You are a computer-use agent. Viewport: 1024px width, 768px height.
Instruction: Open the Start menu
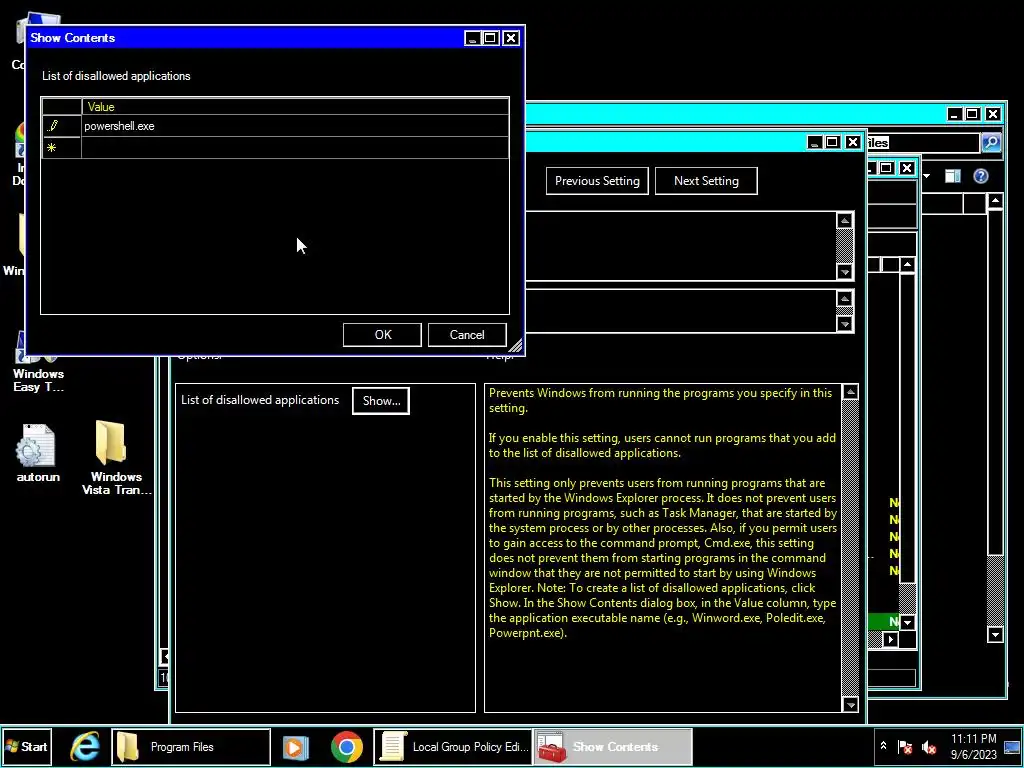point(26,746)
